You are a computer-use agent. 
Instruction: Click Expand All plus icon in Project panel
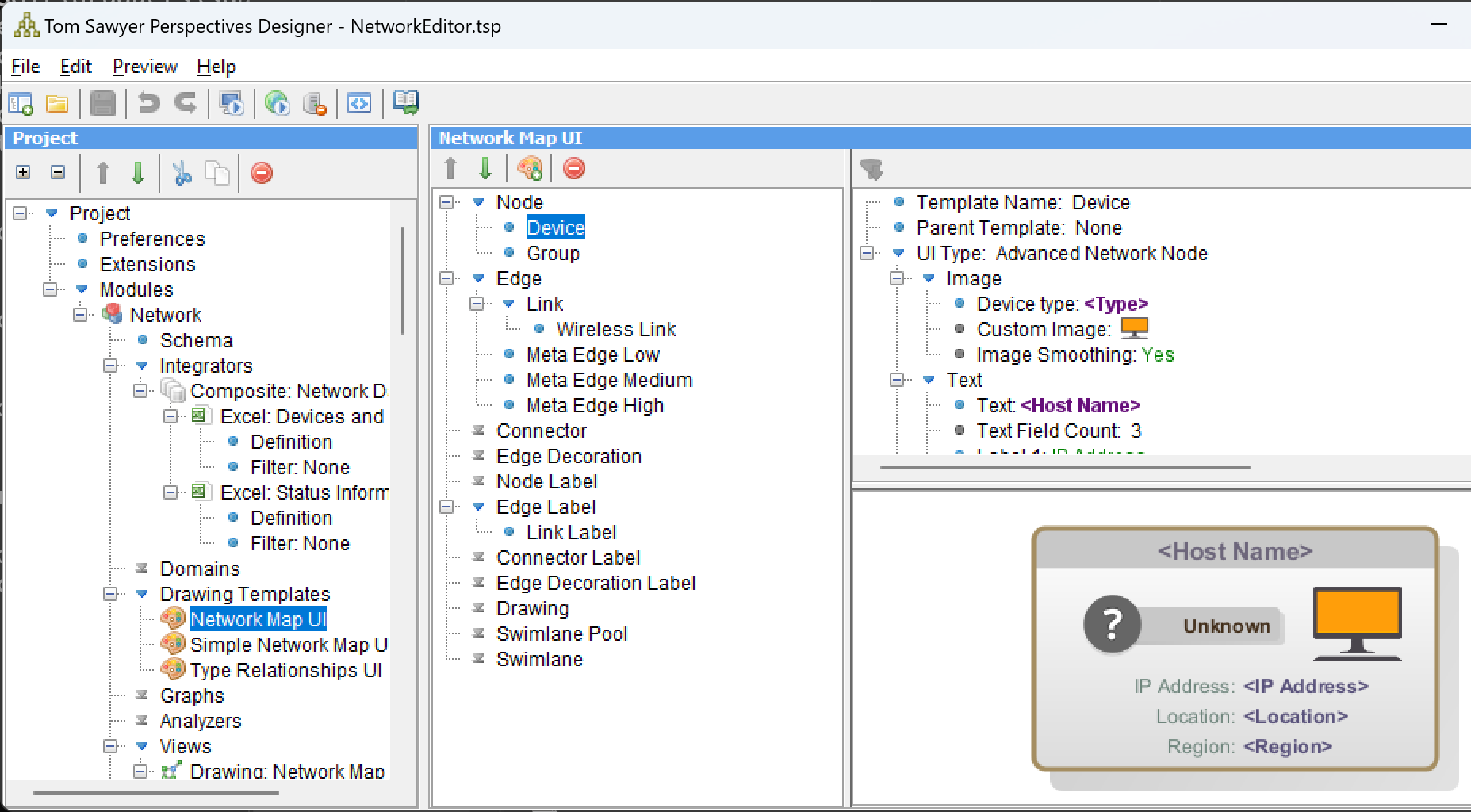(x=23, y=172)
